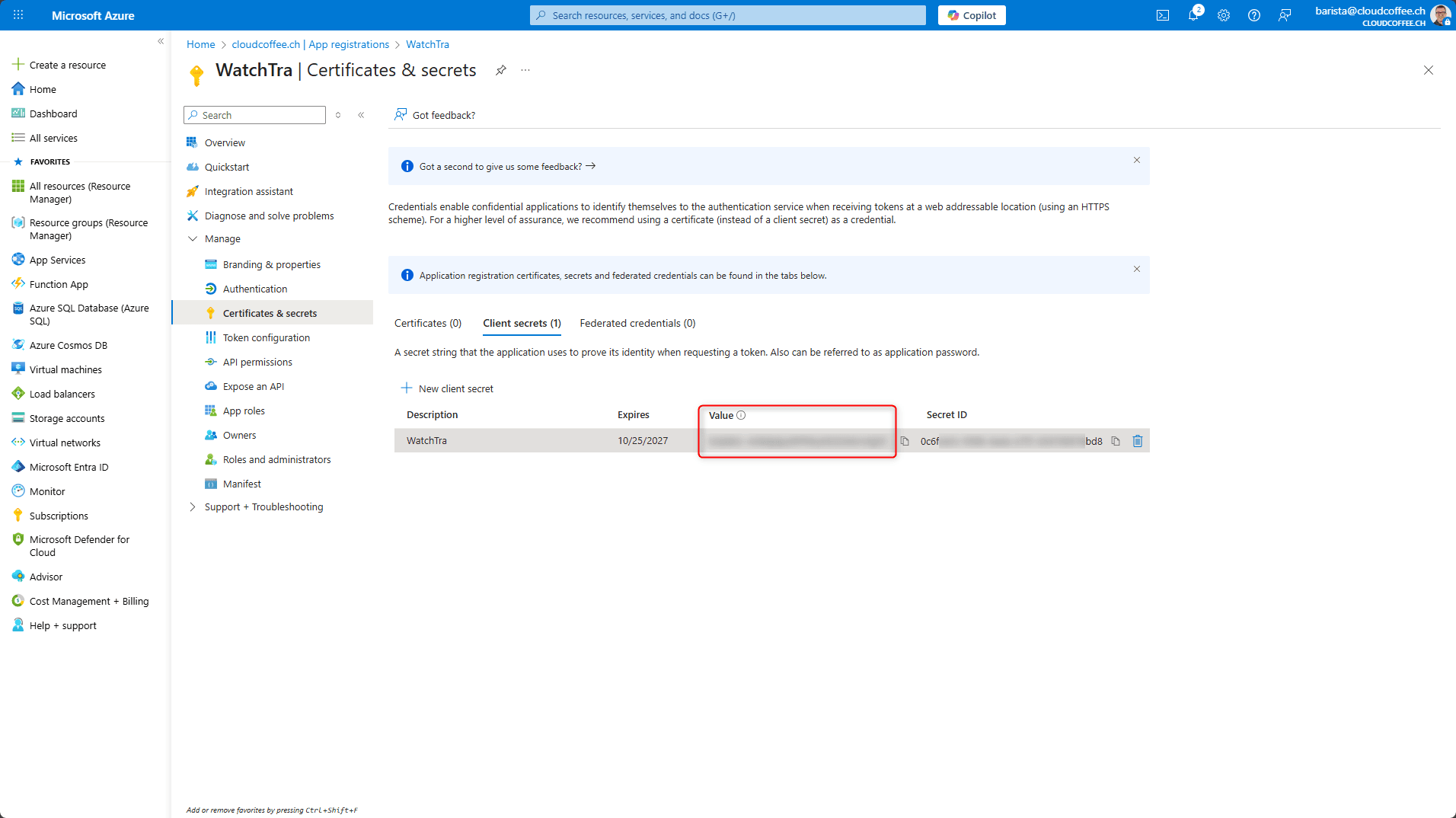Collapse the resource menu pane
This screenshot has height=818, width=1456.
click(x=361, y=115)
